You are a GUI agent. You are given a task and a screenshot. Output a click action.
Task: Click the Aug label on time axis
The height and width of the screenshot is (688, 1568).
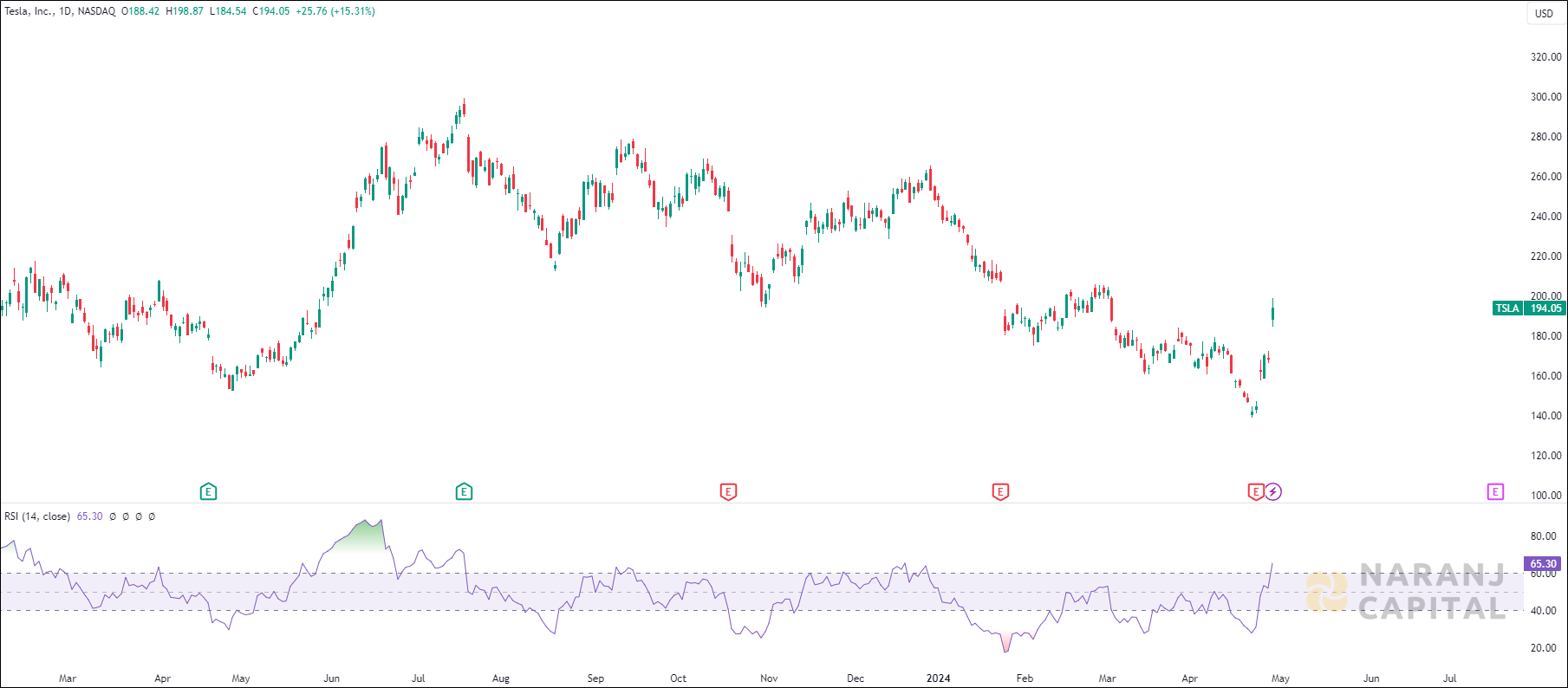[500, 678]
